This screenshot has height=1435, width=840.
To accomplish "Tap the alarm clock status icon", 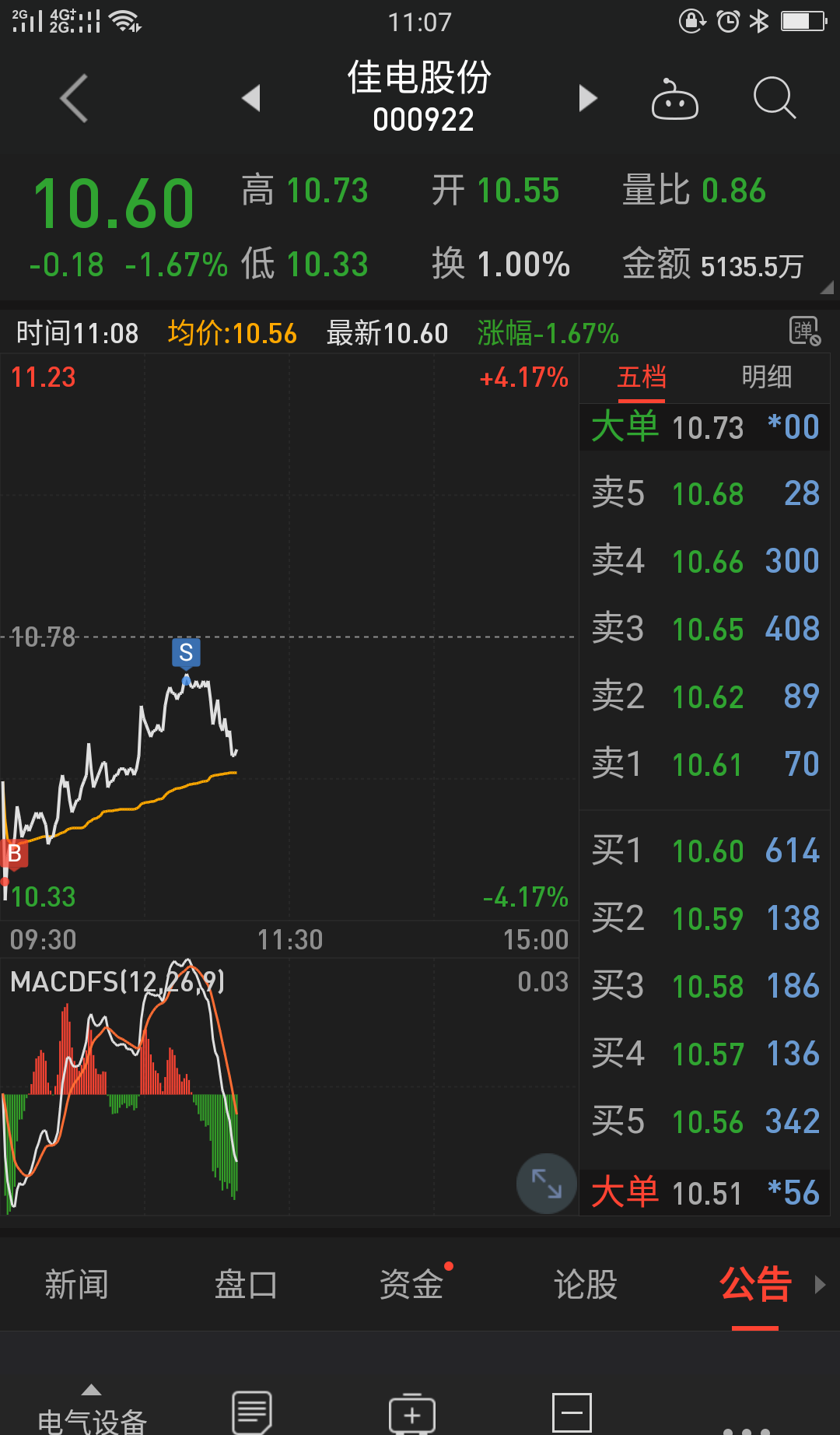I will (728, 21).
